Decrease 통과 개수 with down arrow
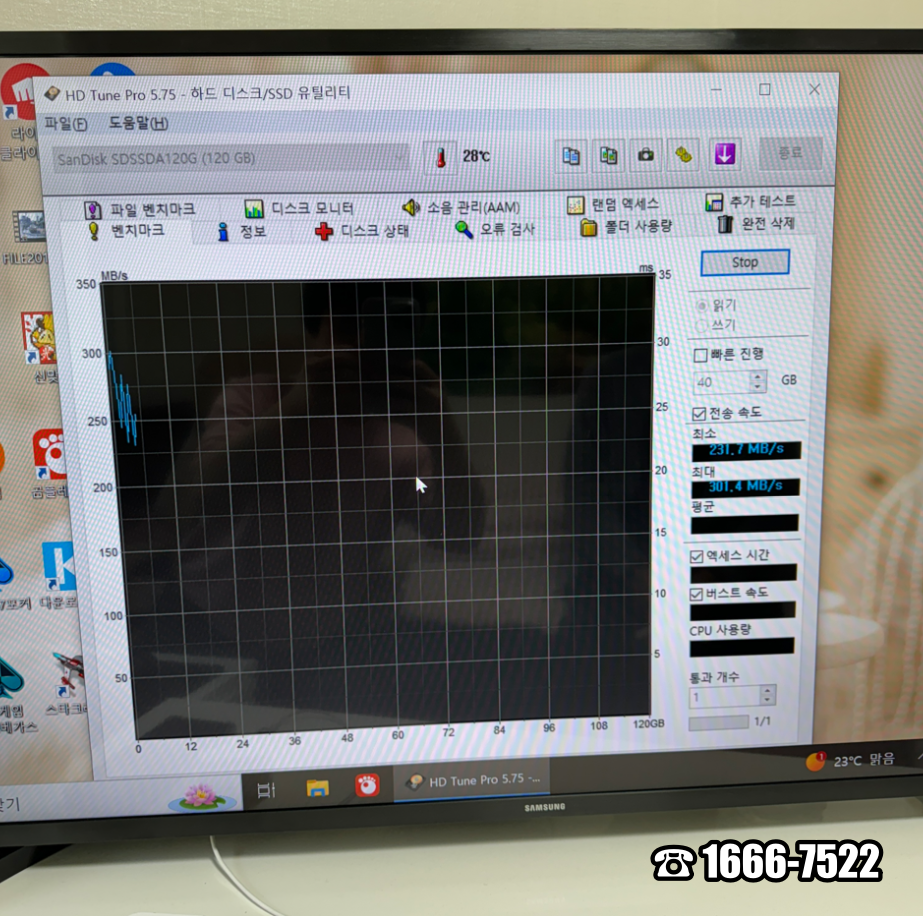This screenshot has height=916, width=923. coord(767,701)
